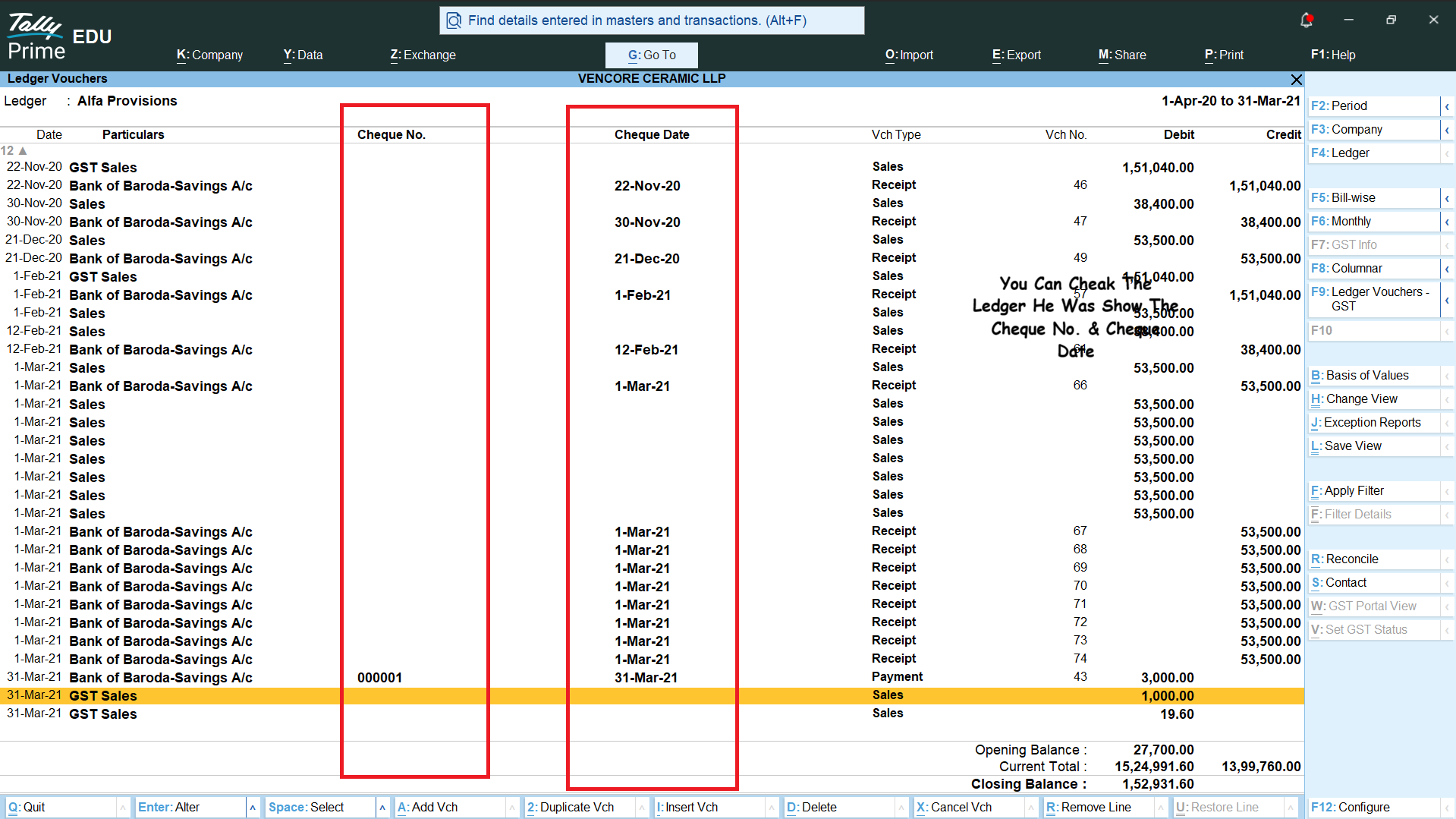Select Receipt voucher number 47 row

click(x=653, y=222)
